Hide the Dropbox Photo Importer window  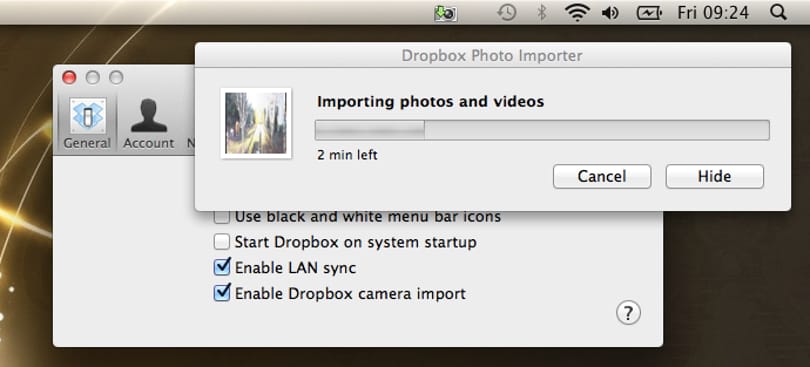click(714, 176)
